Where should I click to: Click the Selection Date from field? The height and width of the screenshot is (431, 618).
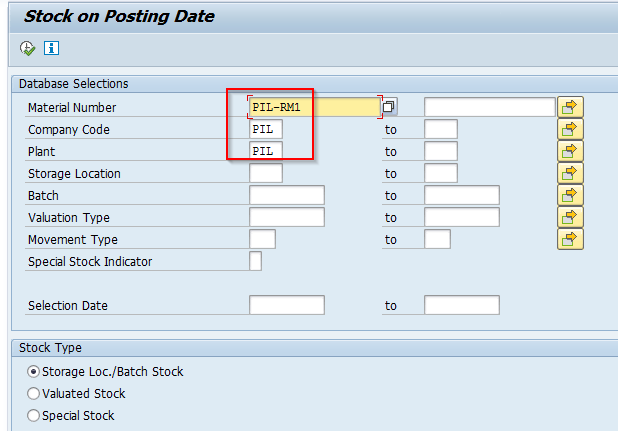click(x=287, y=305)
